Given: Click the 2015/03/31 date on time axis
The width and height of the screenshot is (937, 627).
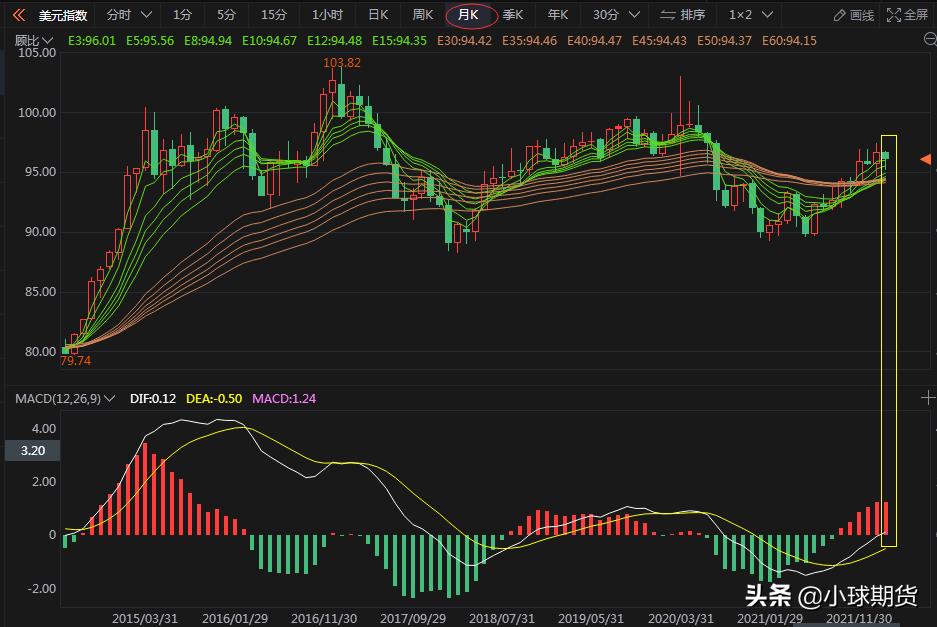Looking at the screenshot, I should [x=145, y=619].
